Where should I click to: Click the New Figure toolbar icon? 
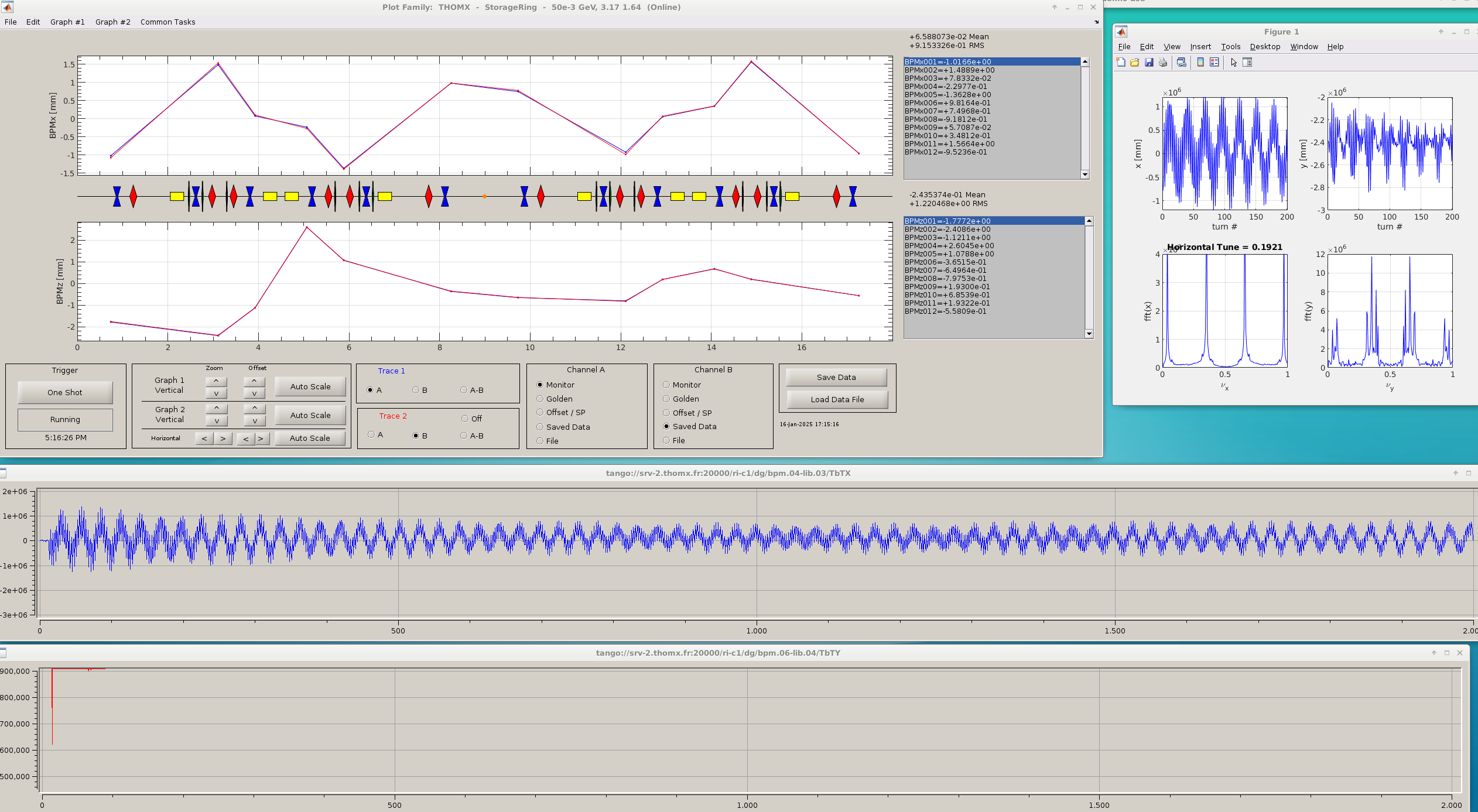[1121, 63]
